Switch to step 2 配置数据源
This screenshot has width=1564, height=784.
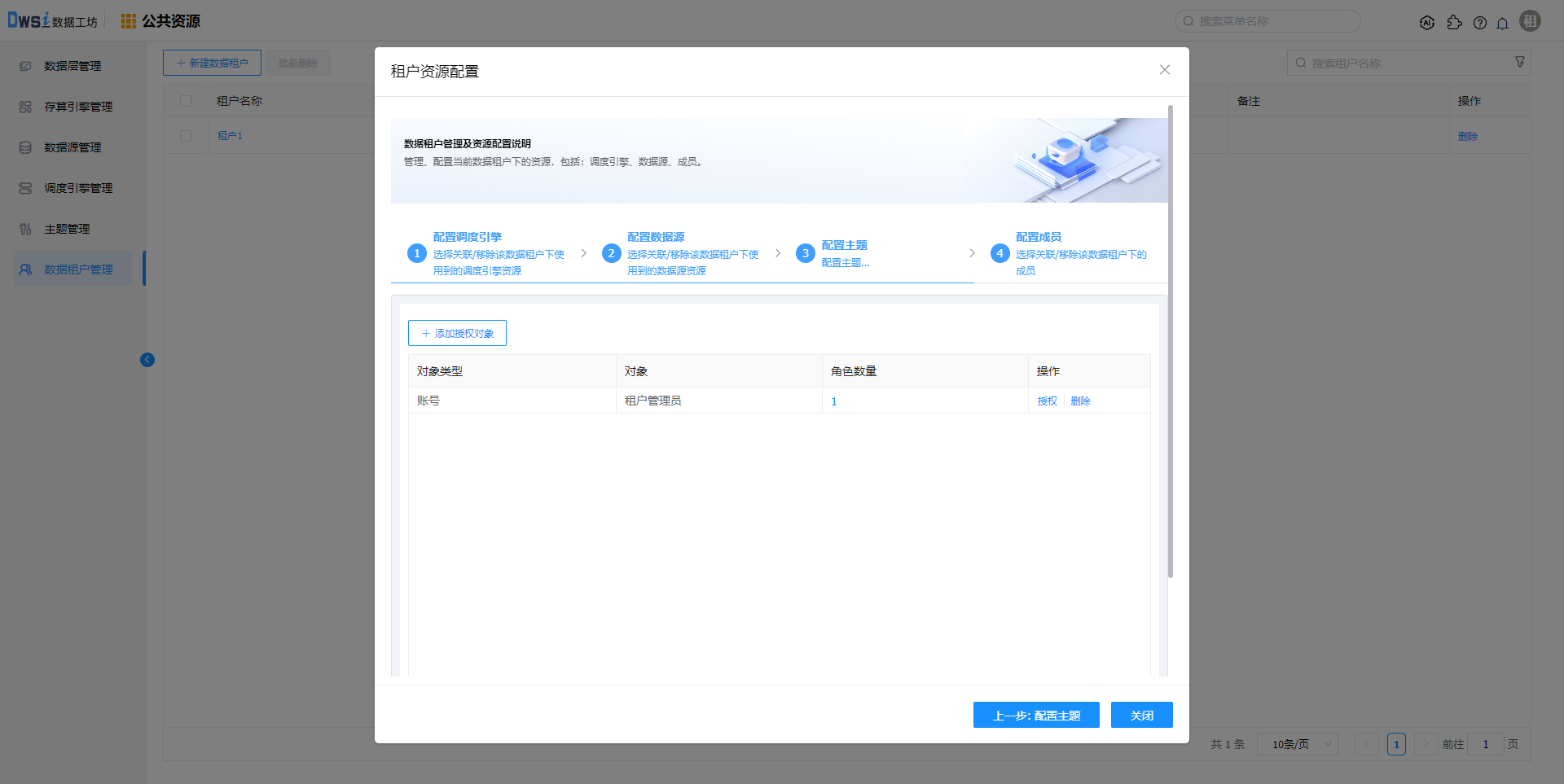click(656, 237)
